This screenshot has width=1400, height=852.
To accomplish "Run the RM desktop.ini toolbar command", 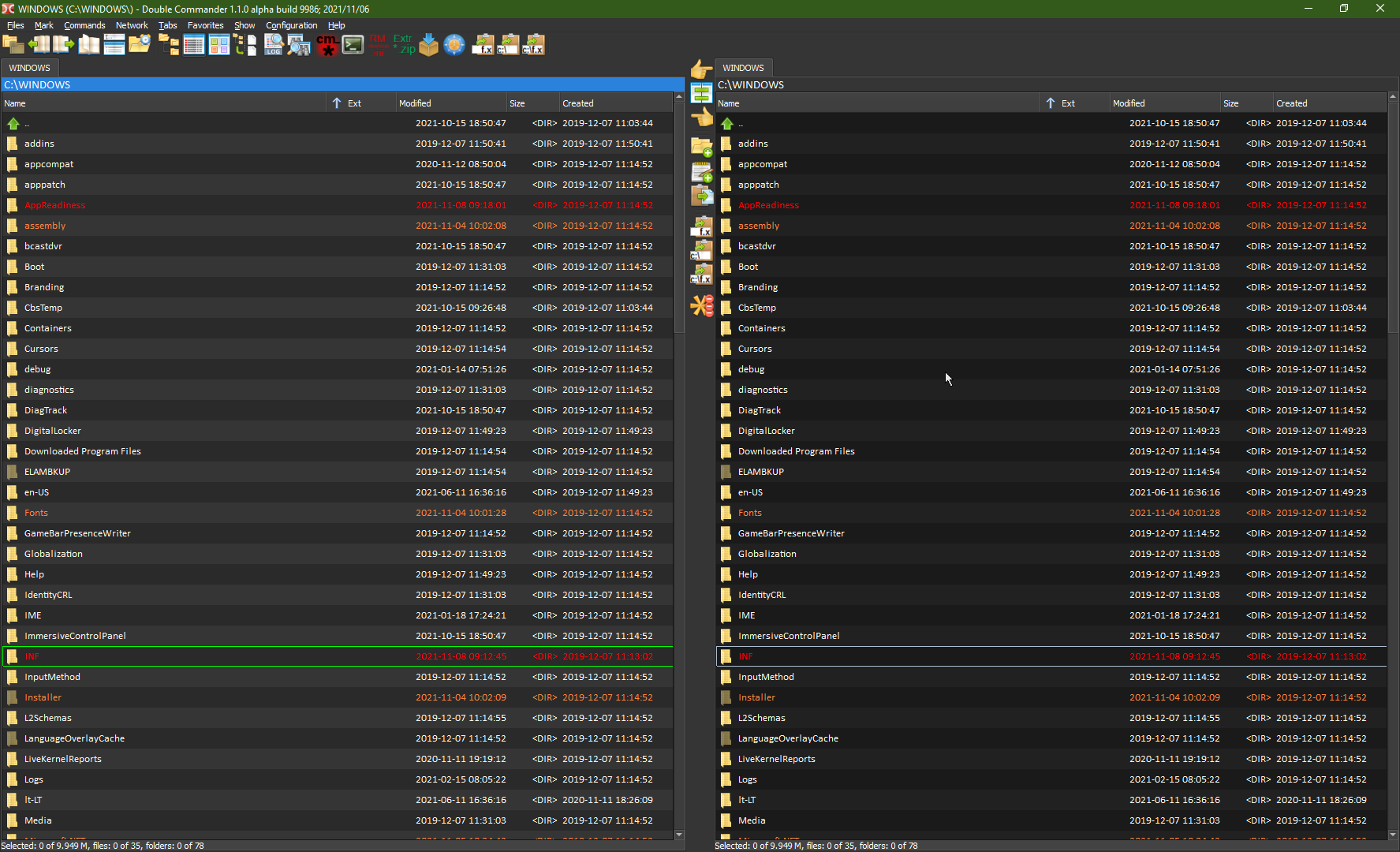I will click(377, 45).
